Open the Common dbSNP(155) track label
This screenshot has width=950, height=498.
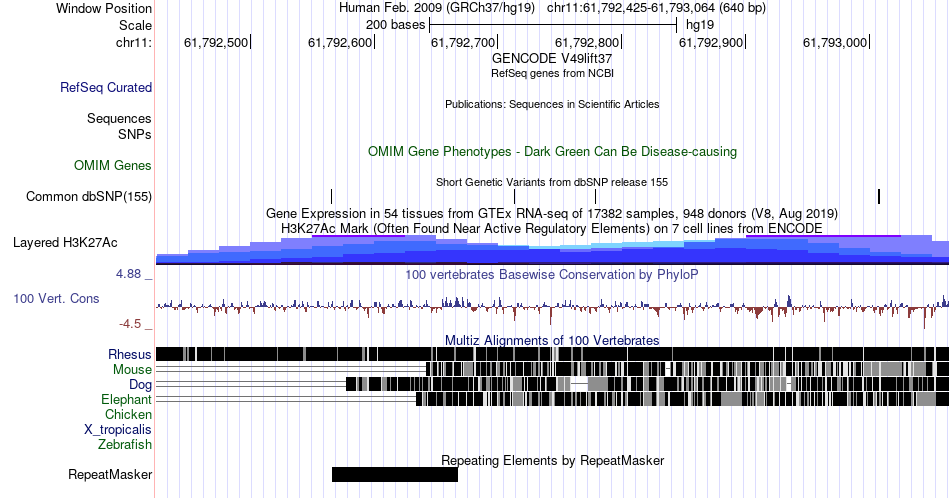click(89, 196)
